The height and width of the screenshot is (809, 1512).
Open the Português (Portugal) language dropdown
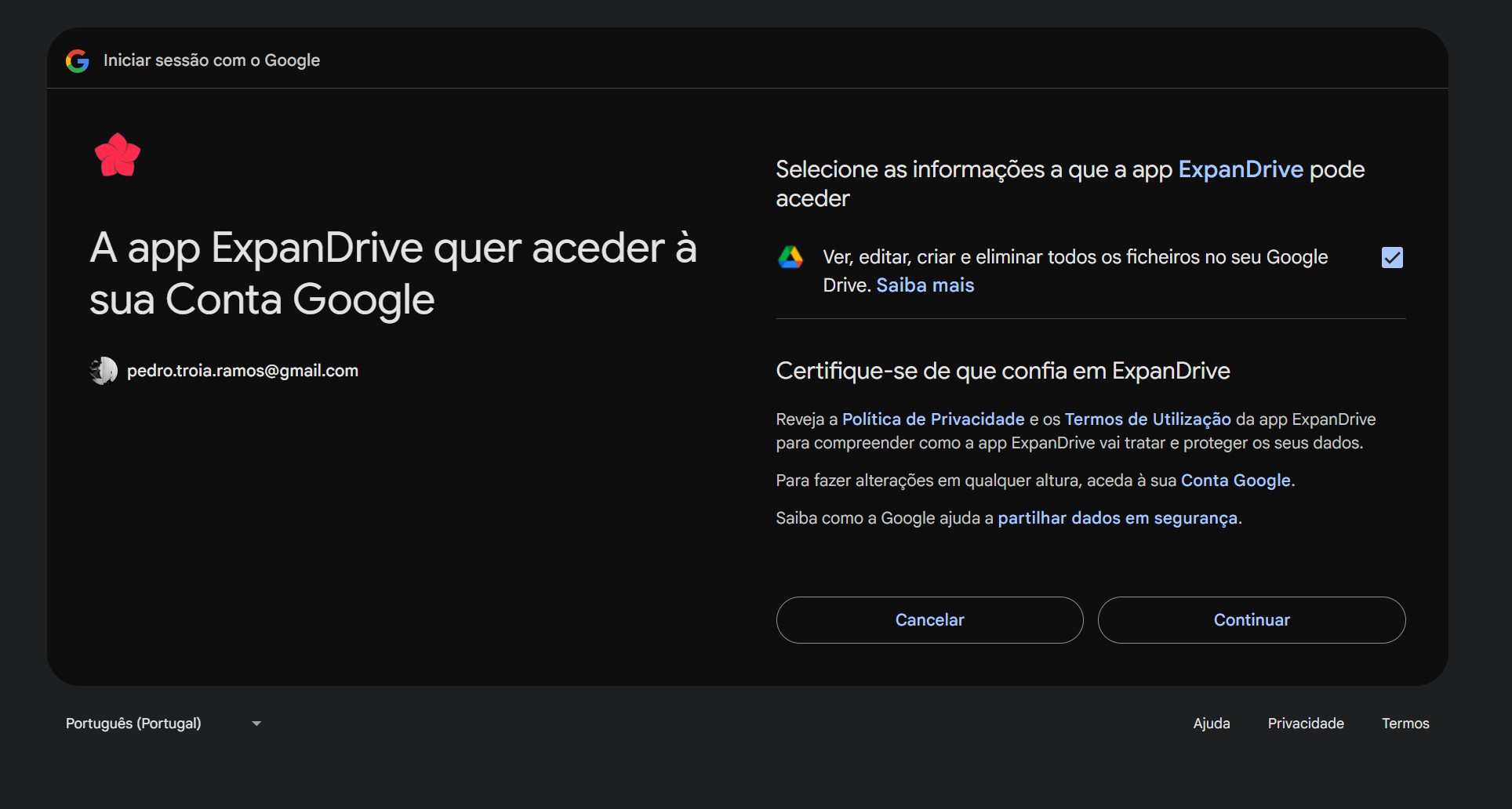(x=133, y=724)
